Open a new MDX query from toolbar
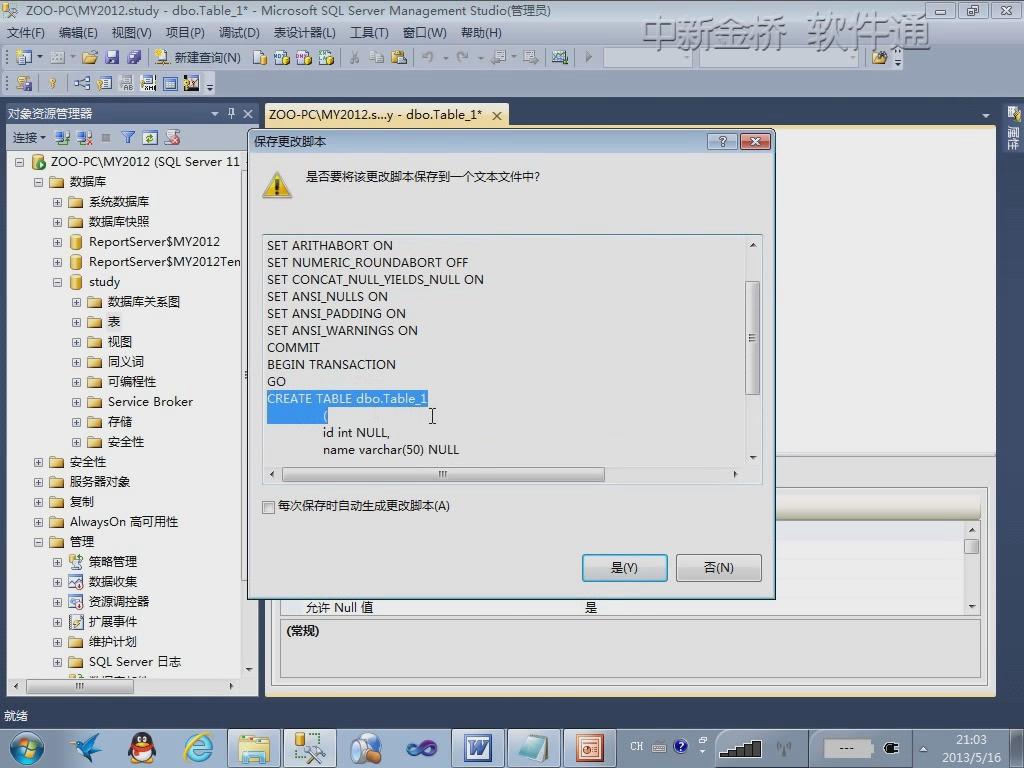Image resolution: width=1024 pixels, height=768 pixels. [281, 57]
